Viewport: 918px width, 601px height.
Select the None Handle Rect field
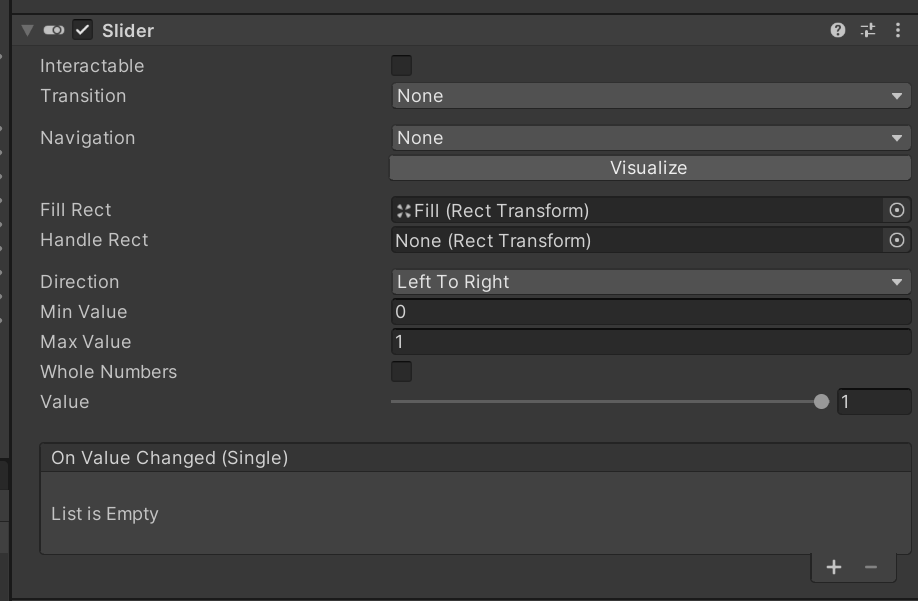point(640,240)
